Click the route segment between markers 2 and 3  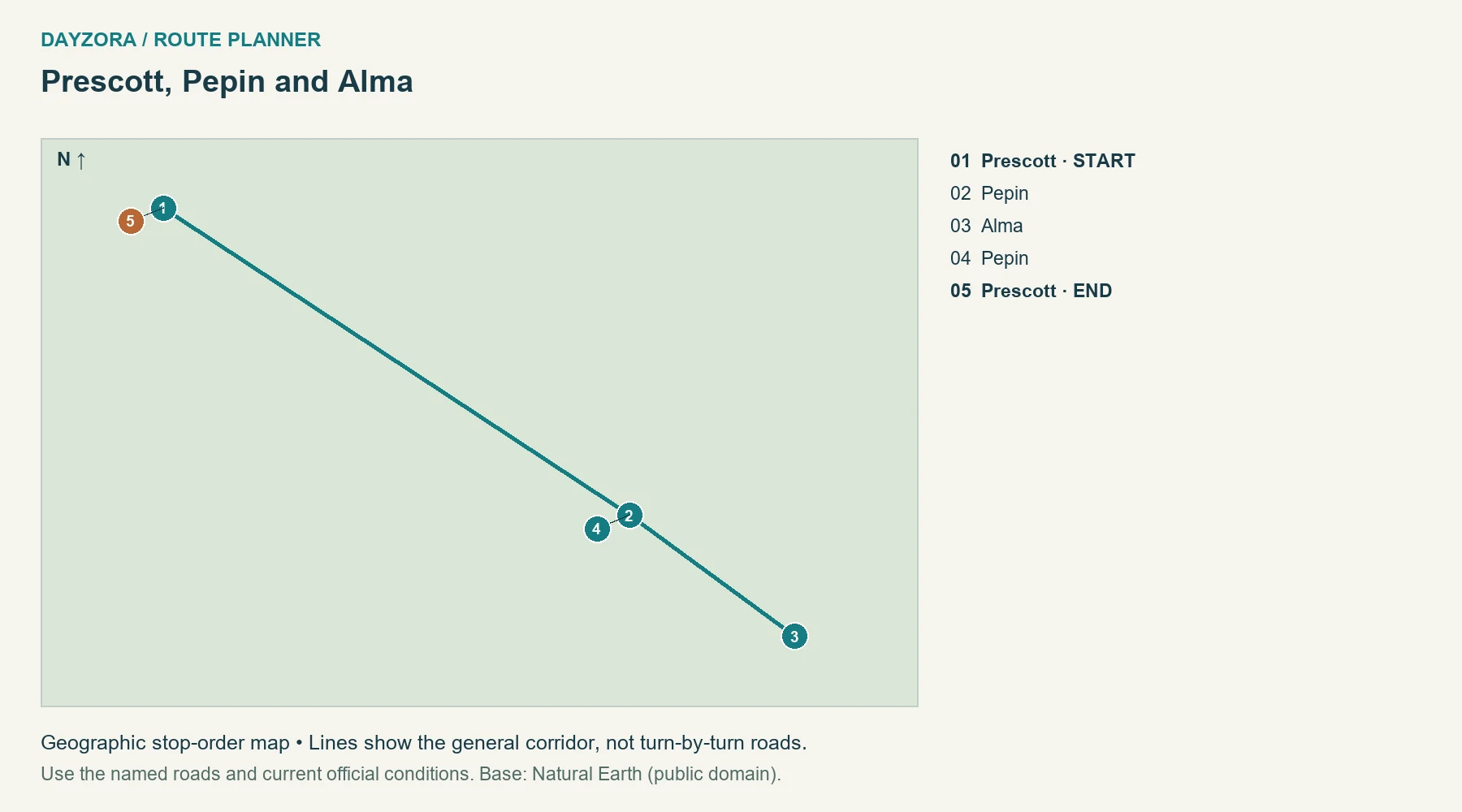pyautogui.click(x=712, y=577)
